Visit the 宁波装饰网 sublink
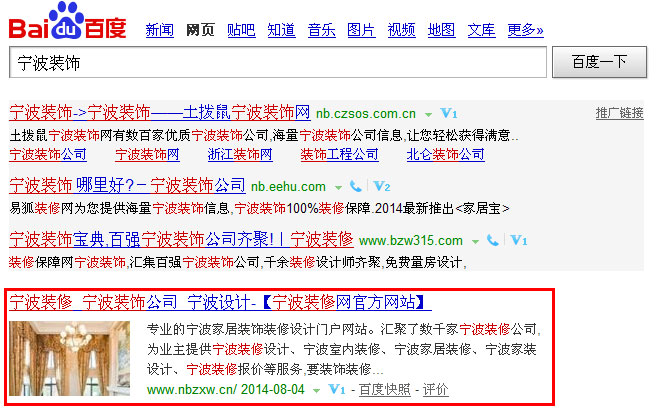Screen dimensions: 661x410 point(147,155)
